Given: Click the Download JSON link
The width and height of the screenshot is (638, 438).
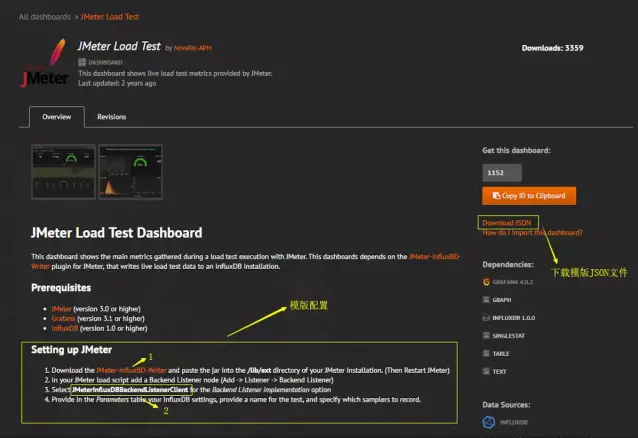Looking at the screenshot, I should point(507,223).
